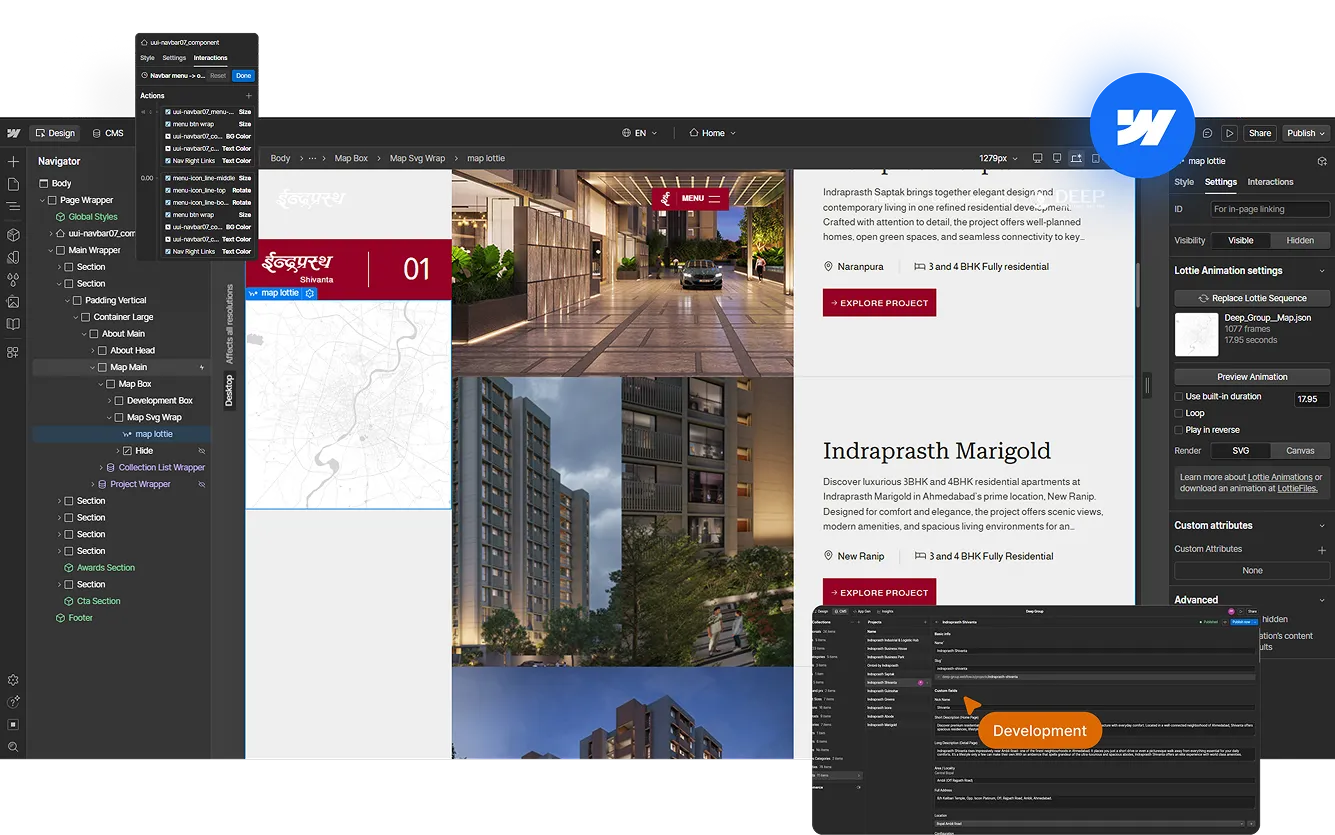Image resolution: width=1335 pixels, height=835 pixels.
Task: Switch to the Style tab
Action: coord(1184,182)
